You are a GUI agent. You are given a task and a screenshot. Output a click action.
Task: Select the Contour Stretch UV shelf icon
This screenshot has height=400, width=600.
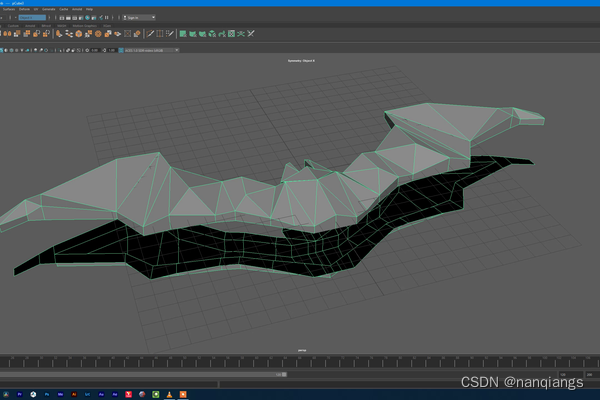[x=222, y=34]
